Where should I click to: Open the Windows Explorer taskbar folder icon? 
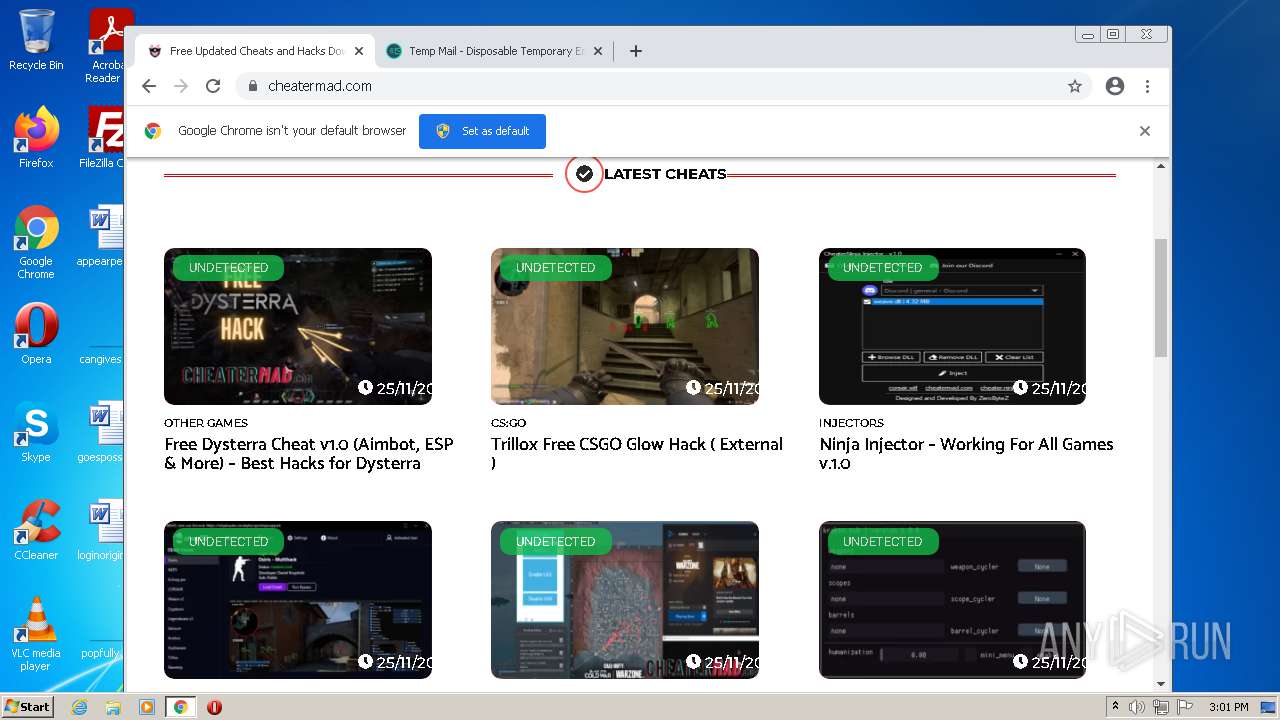(x=113, y=707)
